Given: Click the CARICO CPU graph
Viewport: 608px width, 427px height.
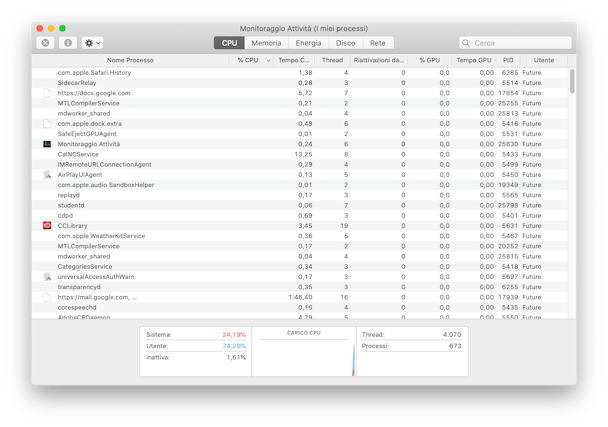Looking at the screenshot, I should pyautogui.click(x=304, y=352).
